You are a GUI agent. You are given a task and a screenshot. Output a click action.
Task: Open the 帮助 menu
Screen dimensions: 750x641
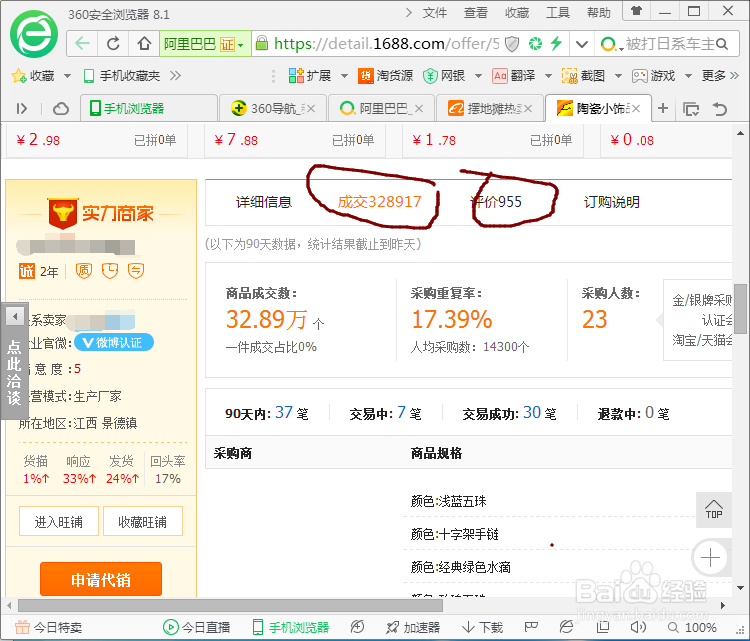[x=599, y=13]
